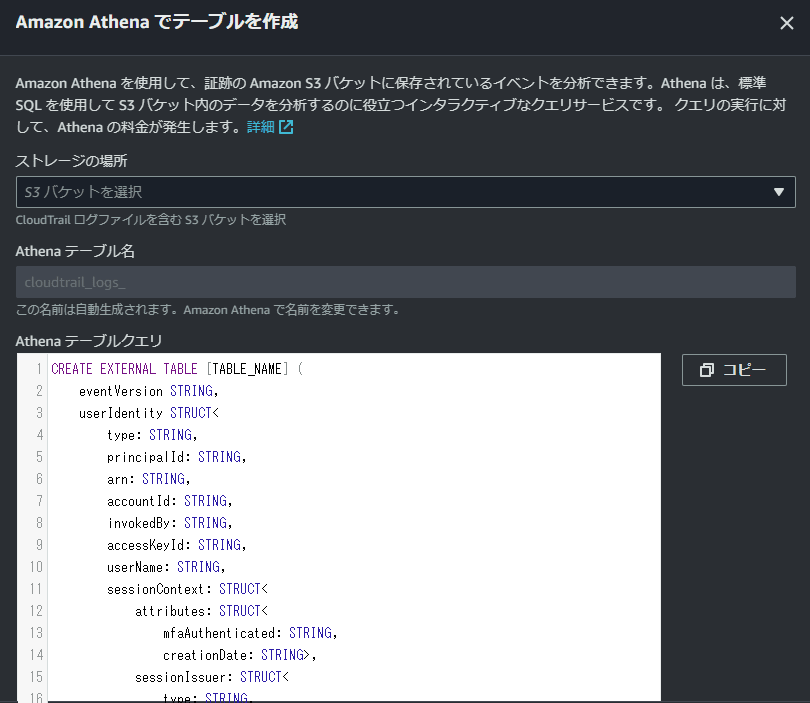Click the attributes: STRUCT< line
Image resolution: width=810 pixels, height=703 pixels.
pyautogui.click(x=201, y=611)
